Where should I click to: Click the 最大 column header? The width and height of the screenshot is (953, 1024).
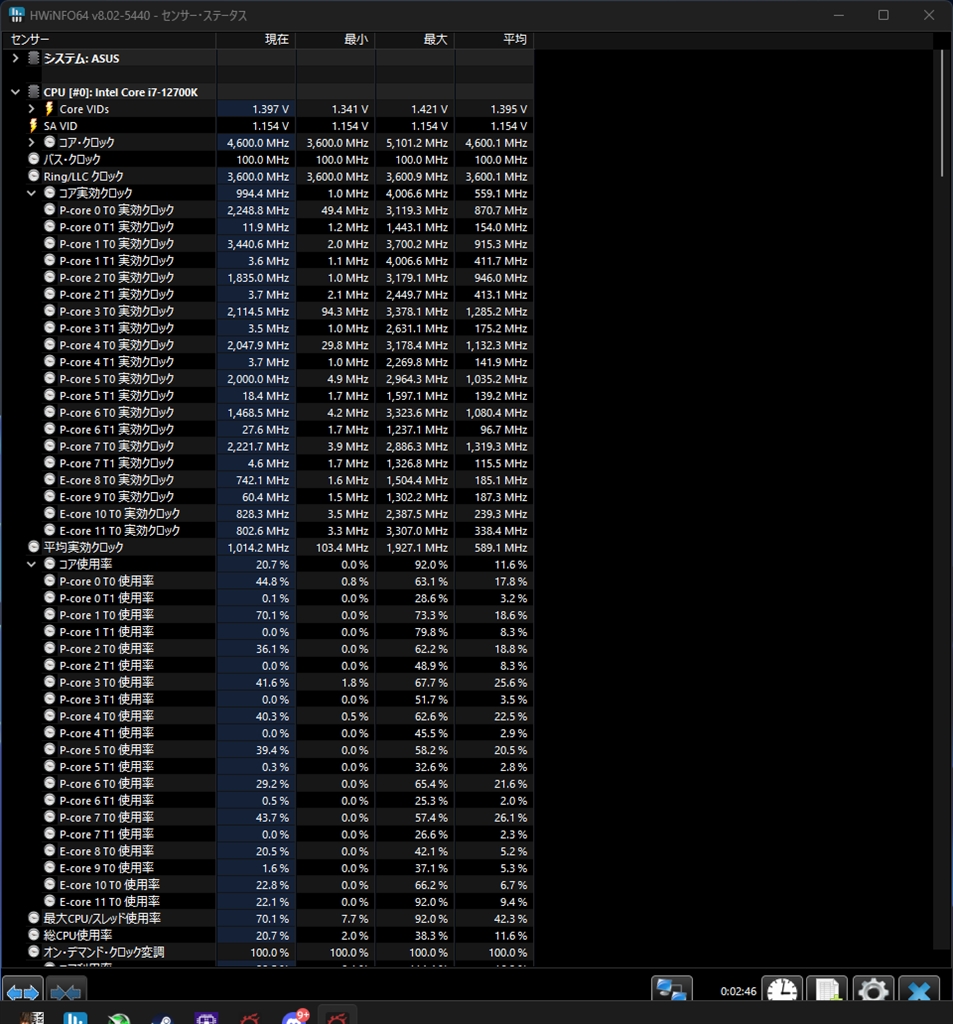tap(415, 39)
